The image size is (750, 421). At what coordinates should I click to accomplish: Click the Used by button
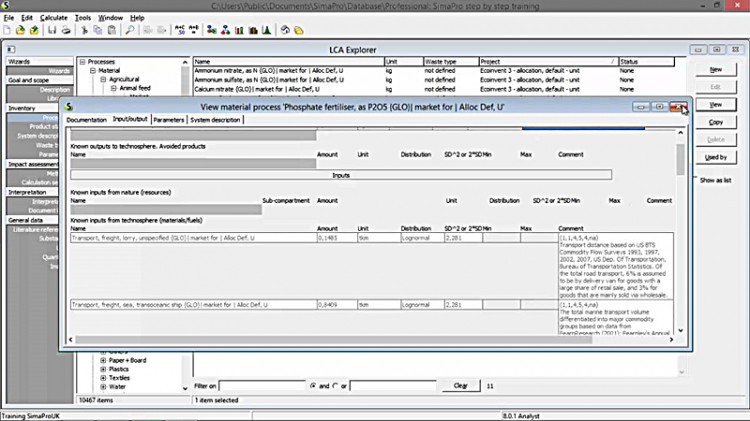(716, 157)
